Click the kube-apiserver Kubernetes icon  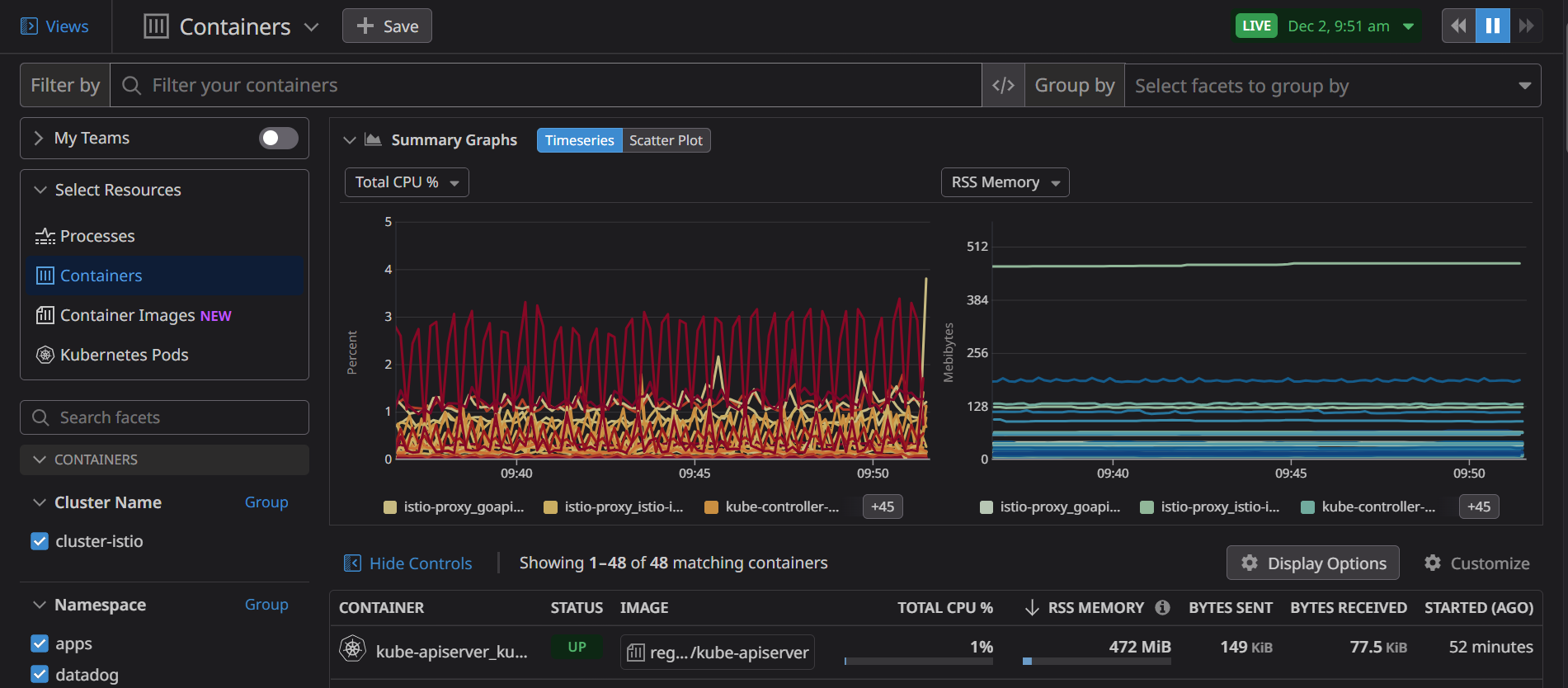353,649
